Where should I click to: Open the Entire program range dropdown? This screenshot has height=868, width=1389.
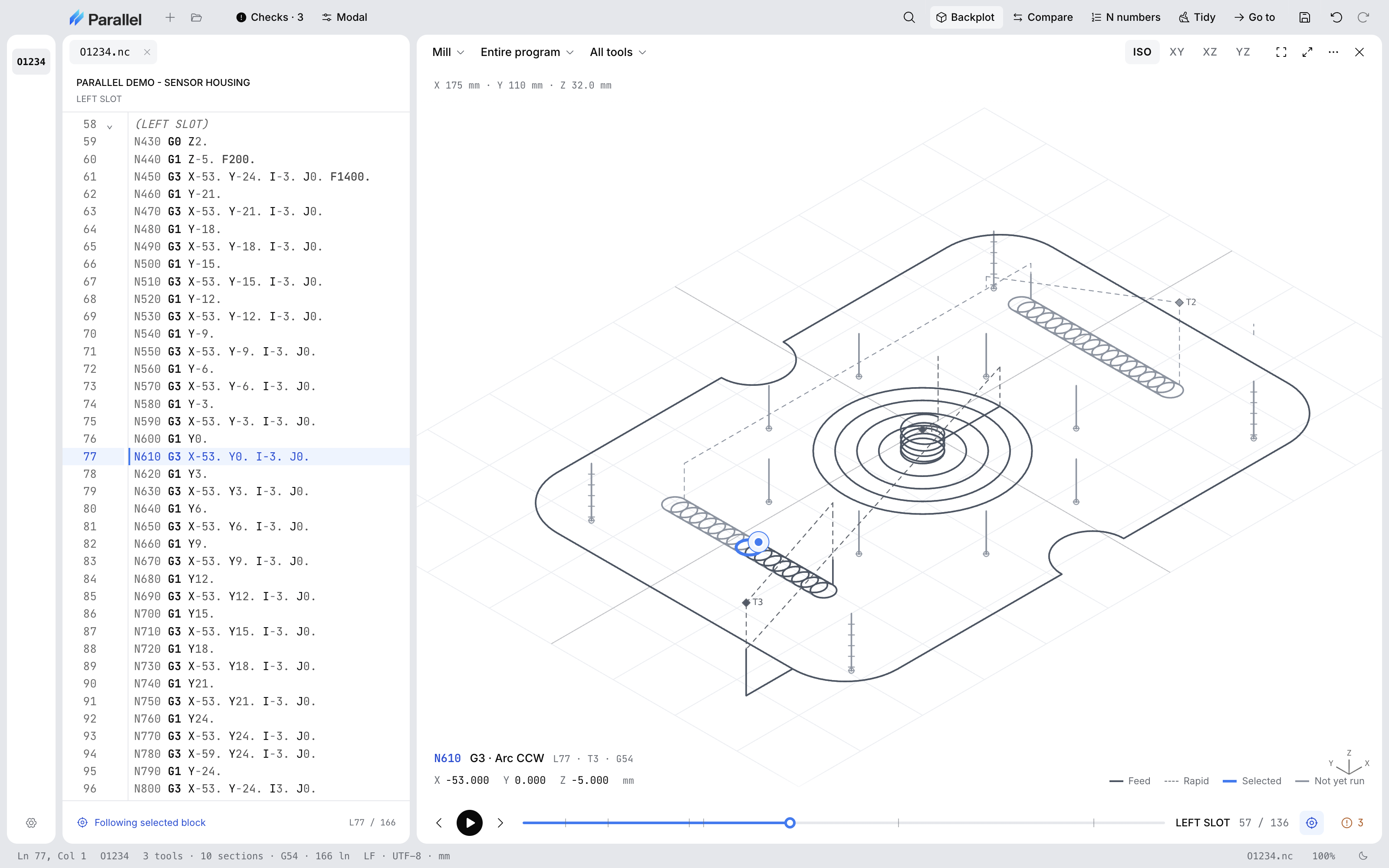[527, 52]
